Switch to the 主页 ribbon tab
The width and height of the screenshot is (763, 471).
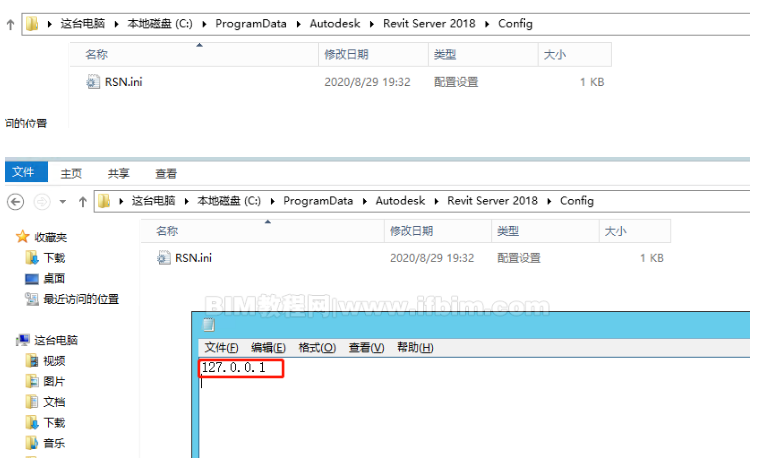[x=71, y=173]
